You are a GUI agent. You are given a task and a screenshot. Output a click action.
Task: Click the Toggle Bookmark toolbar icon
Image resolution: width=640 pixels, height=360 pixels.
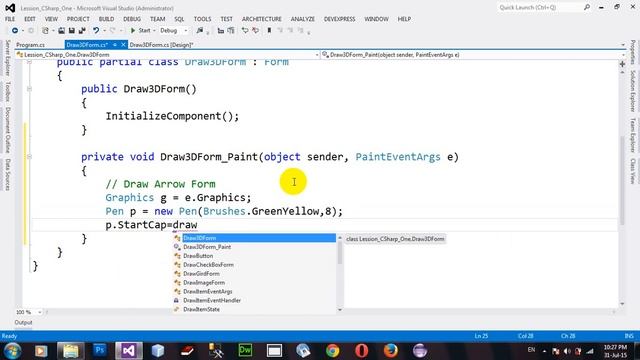point(269,31)
